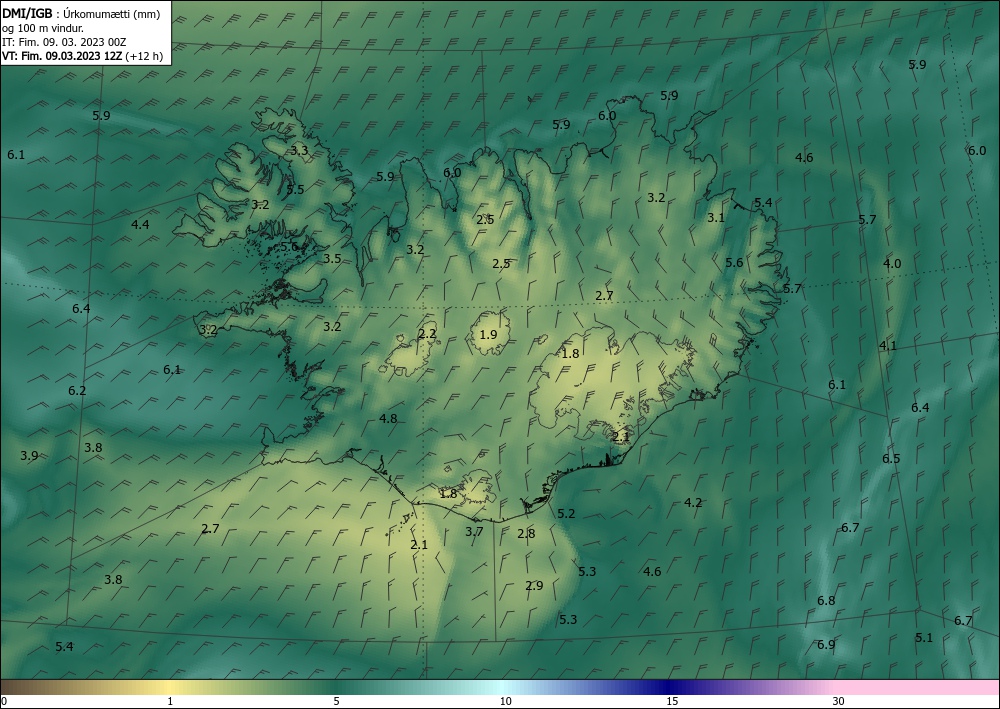Click the 3.7 value on the south coast
1000x709 pixels.
click(x=474, y=531)
